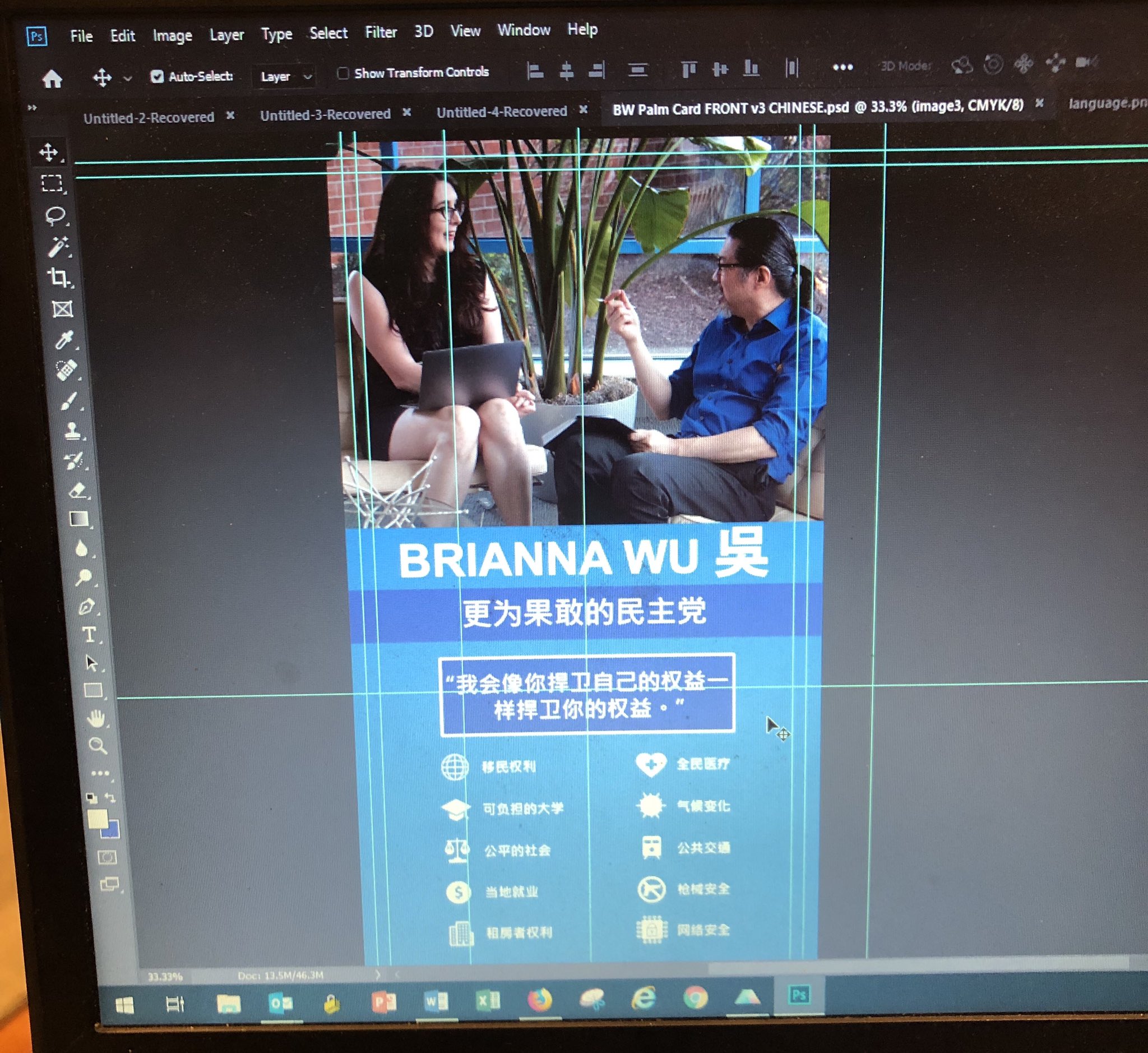Reset default foreground and background colors

click(x=92, y=797)
